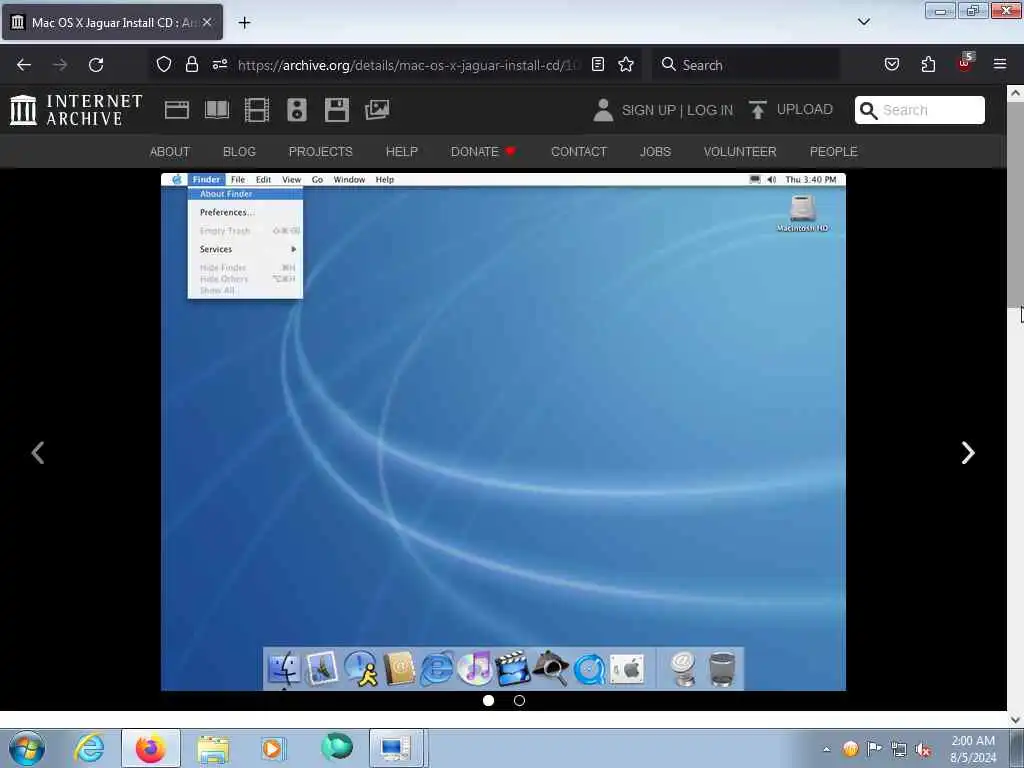Select the second carousel dot
Image resolution: width=1024 pixels, height=768 pixels.
click(x=519, y=700)
